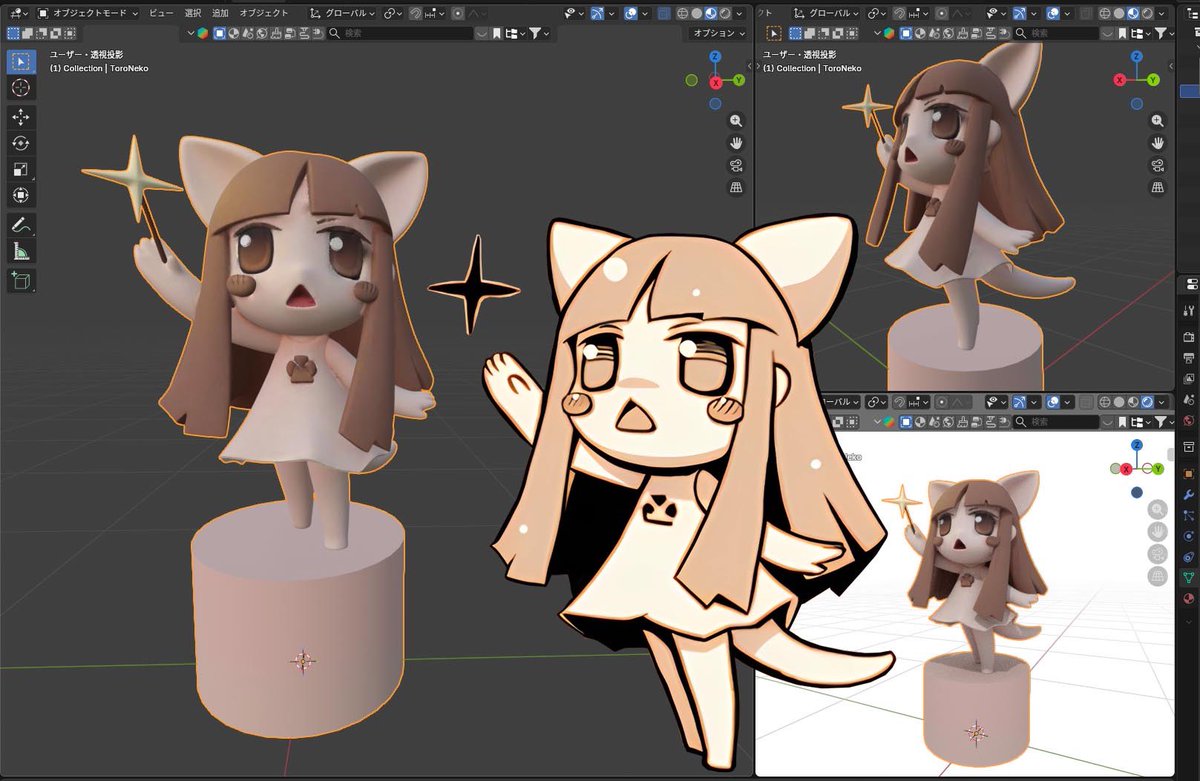Select the 3D Cursor tool

point(21,88)
